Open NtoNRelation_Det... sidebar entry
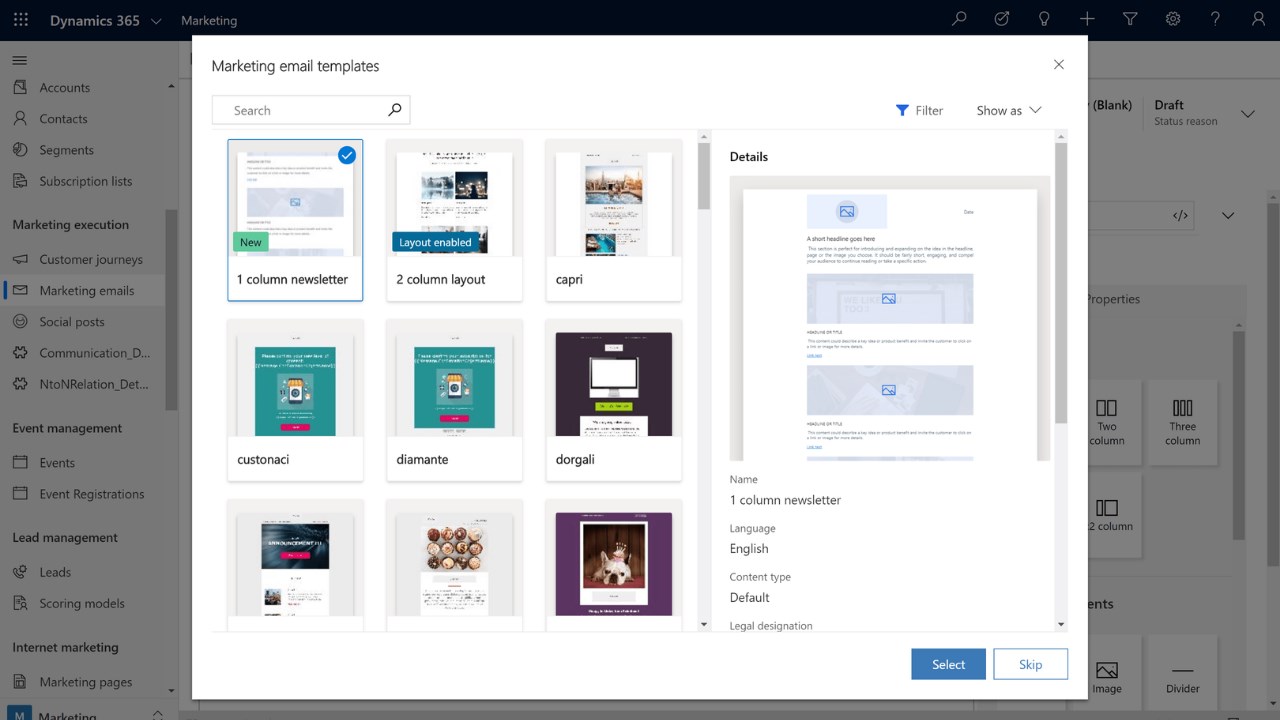Screen dimensions: 1280x720 tap(93, 383)
